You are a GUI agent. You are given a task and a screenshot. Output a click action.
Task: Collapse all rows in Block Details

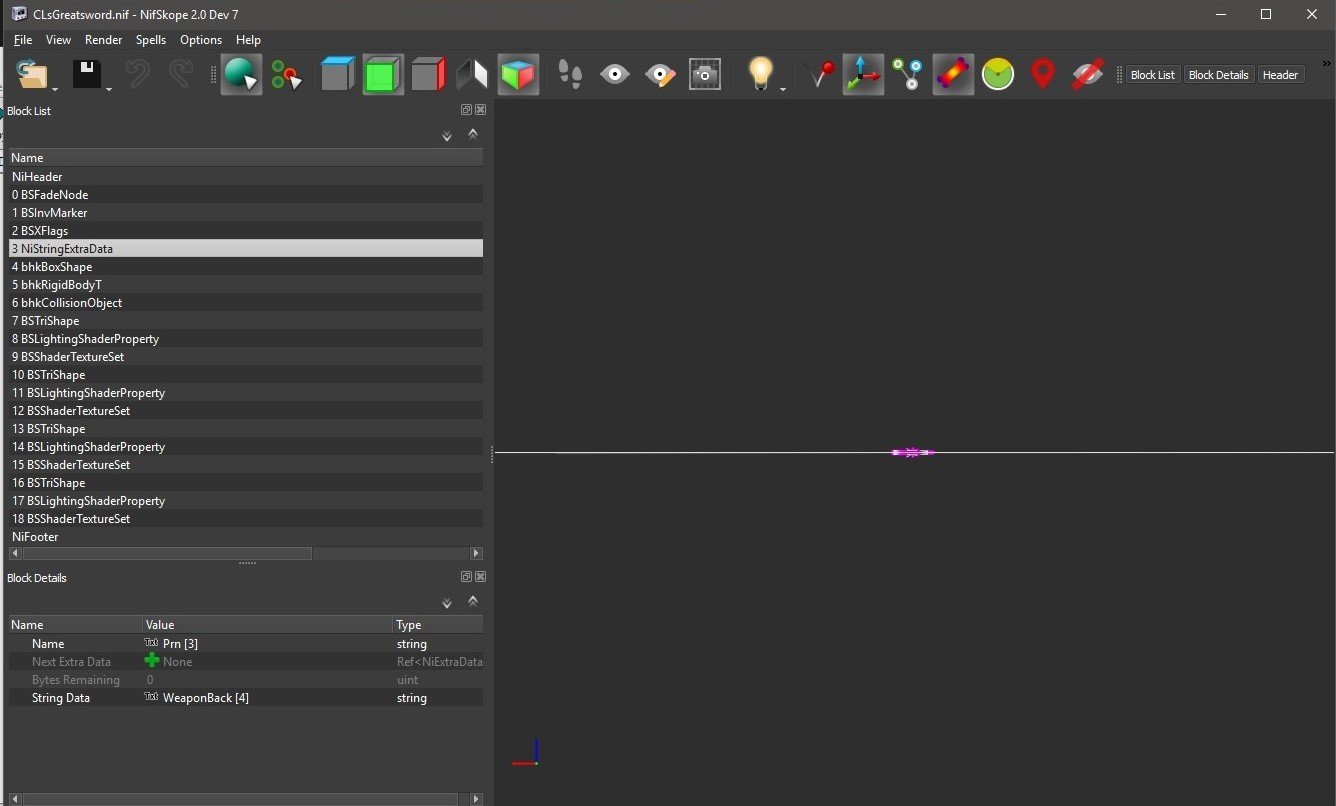point(473,600)
